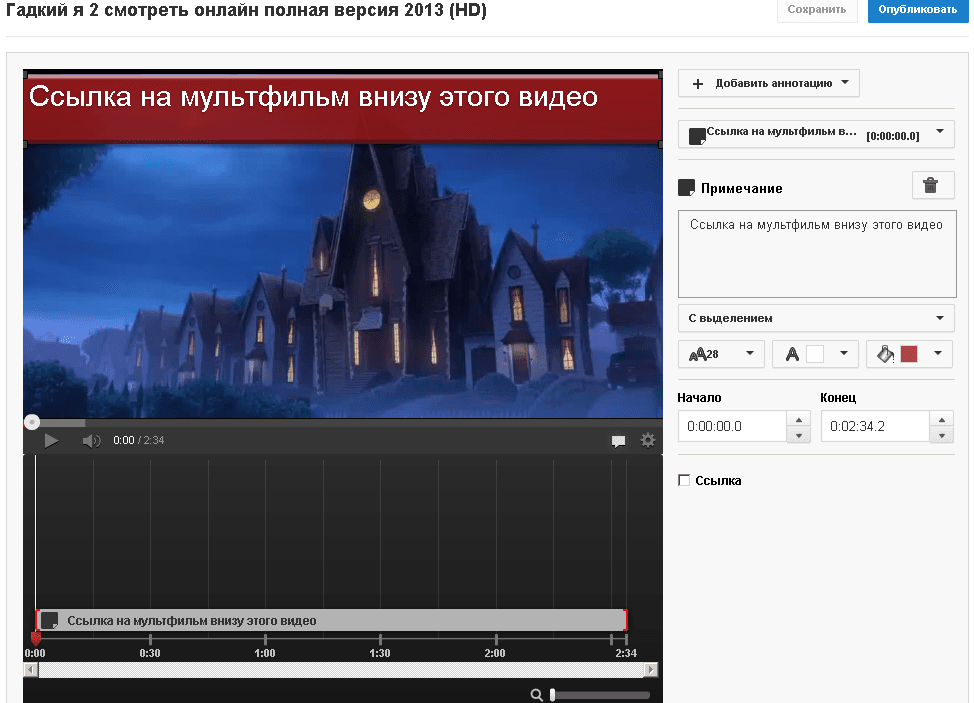Click the 0:00 / 2:34 time display
Screen dimensions: 974x703
(139, 440)
